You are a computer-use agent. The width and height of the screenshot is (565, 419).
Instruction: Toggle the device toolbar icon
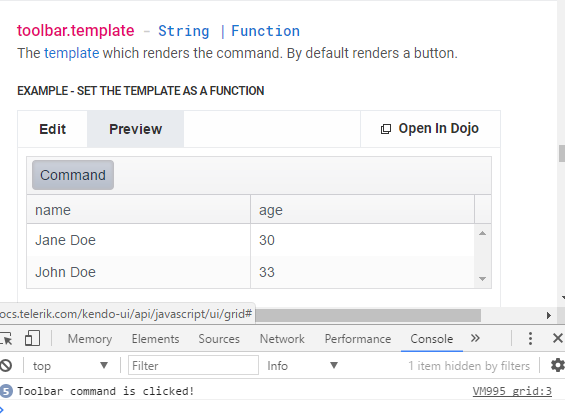pyautogui.click(x=32, y=339)
